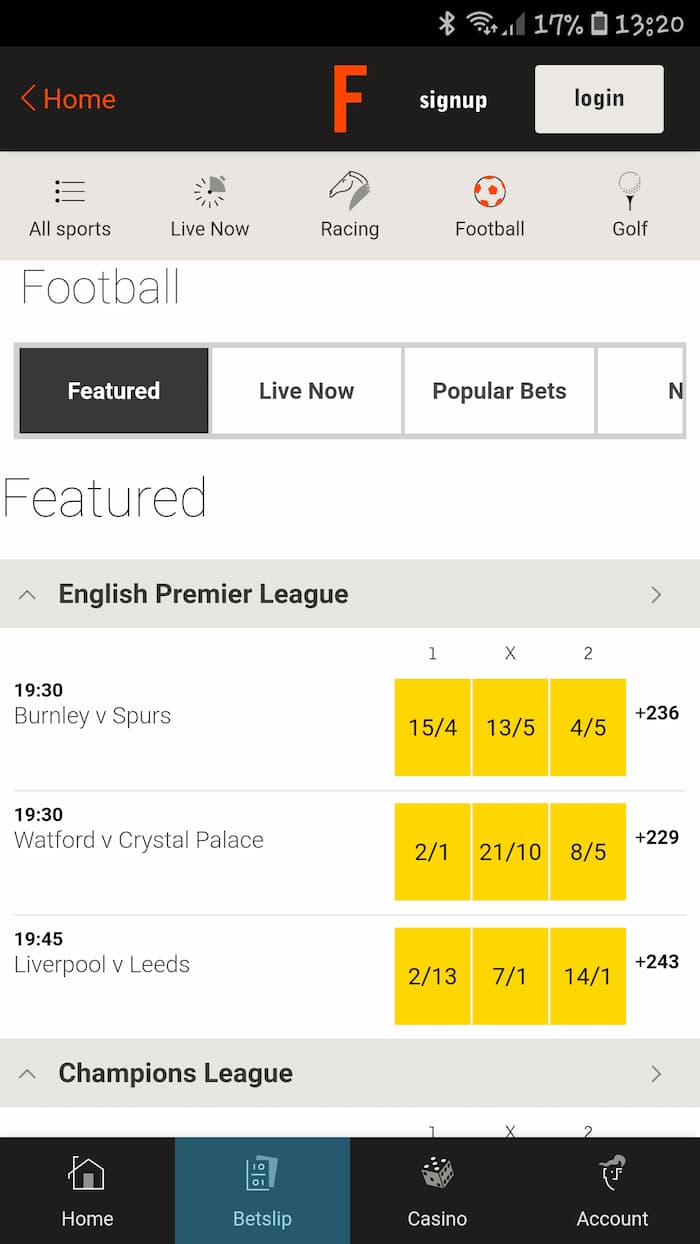Tap the signup link
Screen dimensions: 700x1244
coord(453,100)
